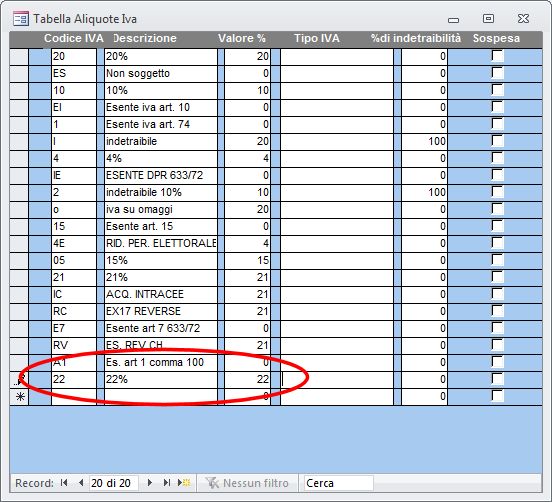Click the current record number box

(113, 483)
